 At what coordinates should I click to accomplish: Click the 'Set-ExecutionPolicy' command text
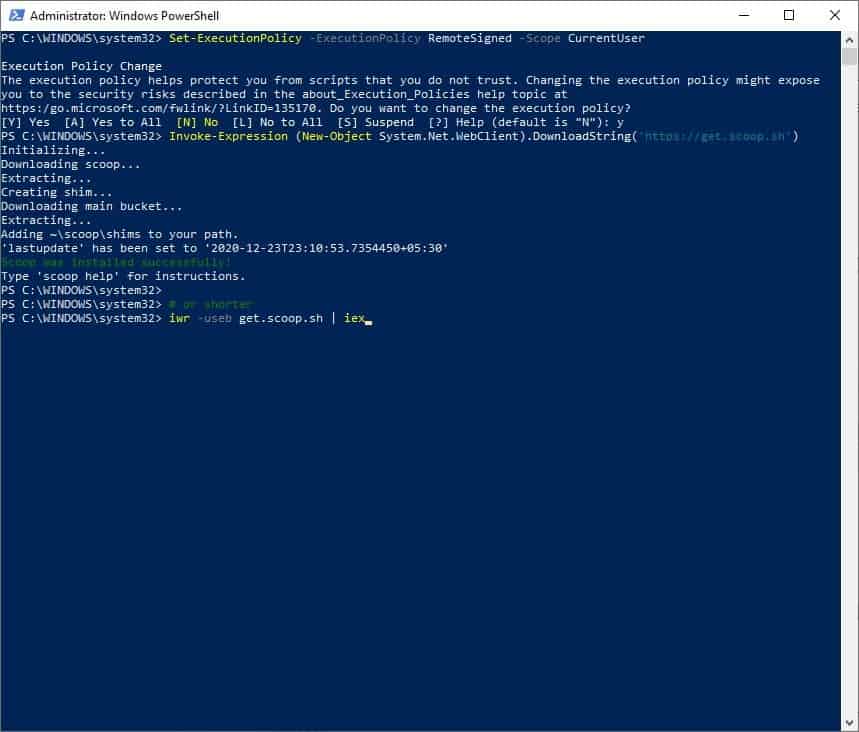point(235,38)
